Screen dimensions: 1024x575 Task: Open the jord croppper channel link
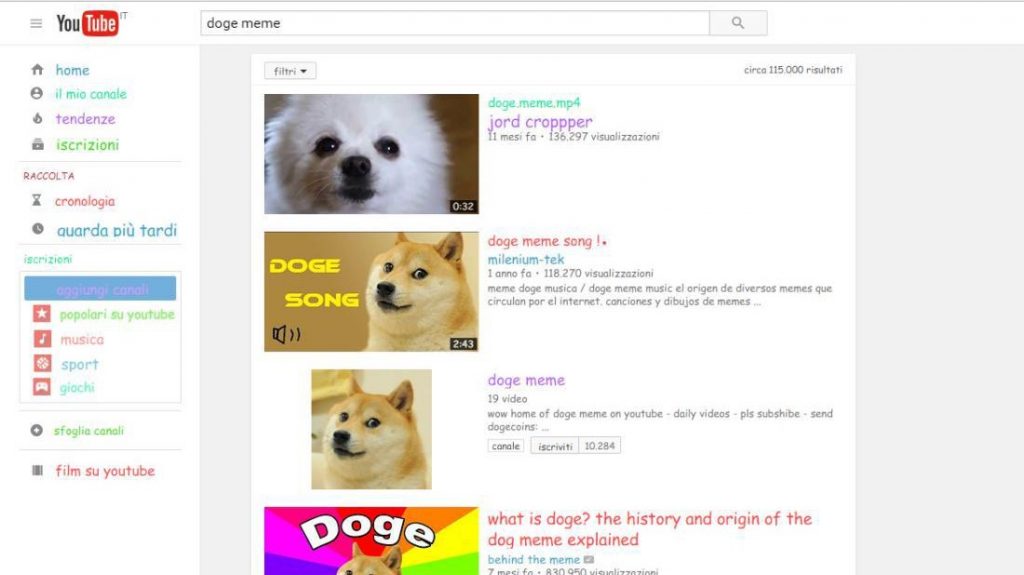540,122
